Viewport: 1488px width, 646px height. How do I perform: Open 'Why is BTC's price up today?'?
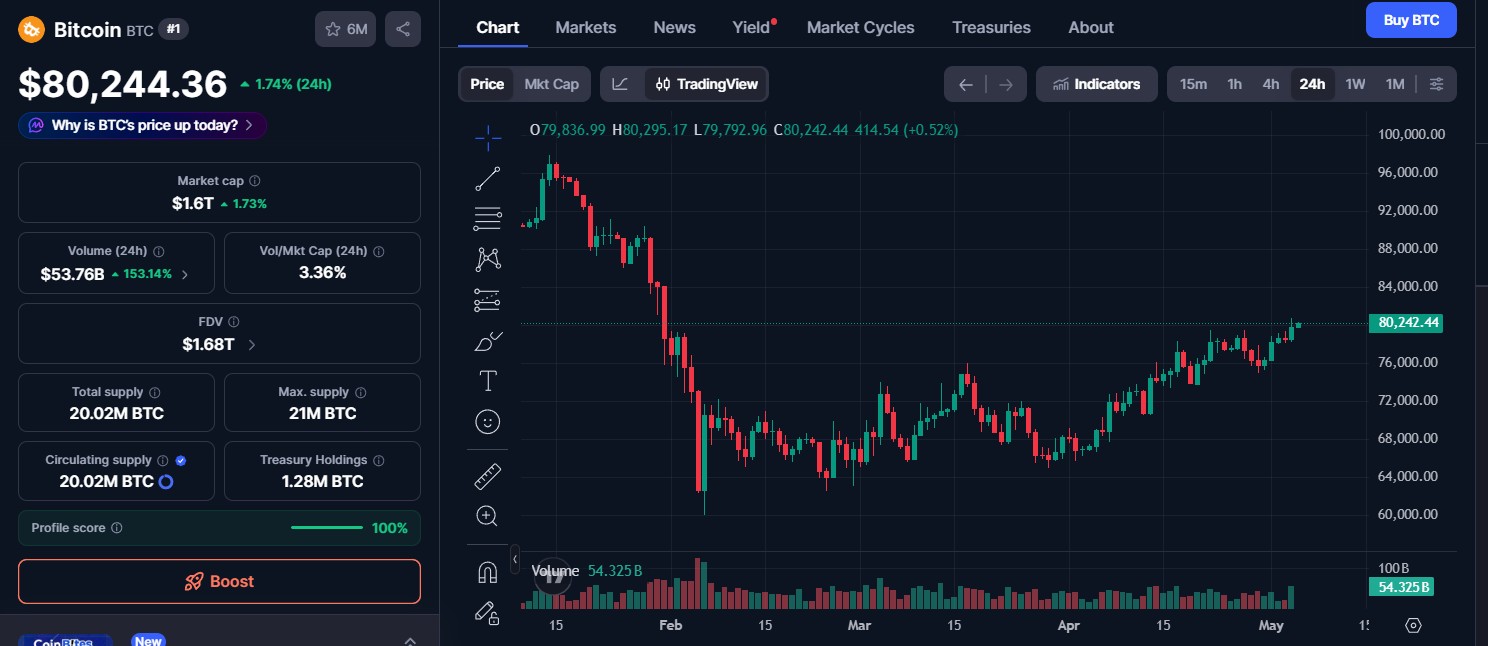click(142, 125)
